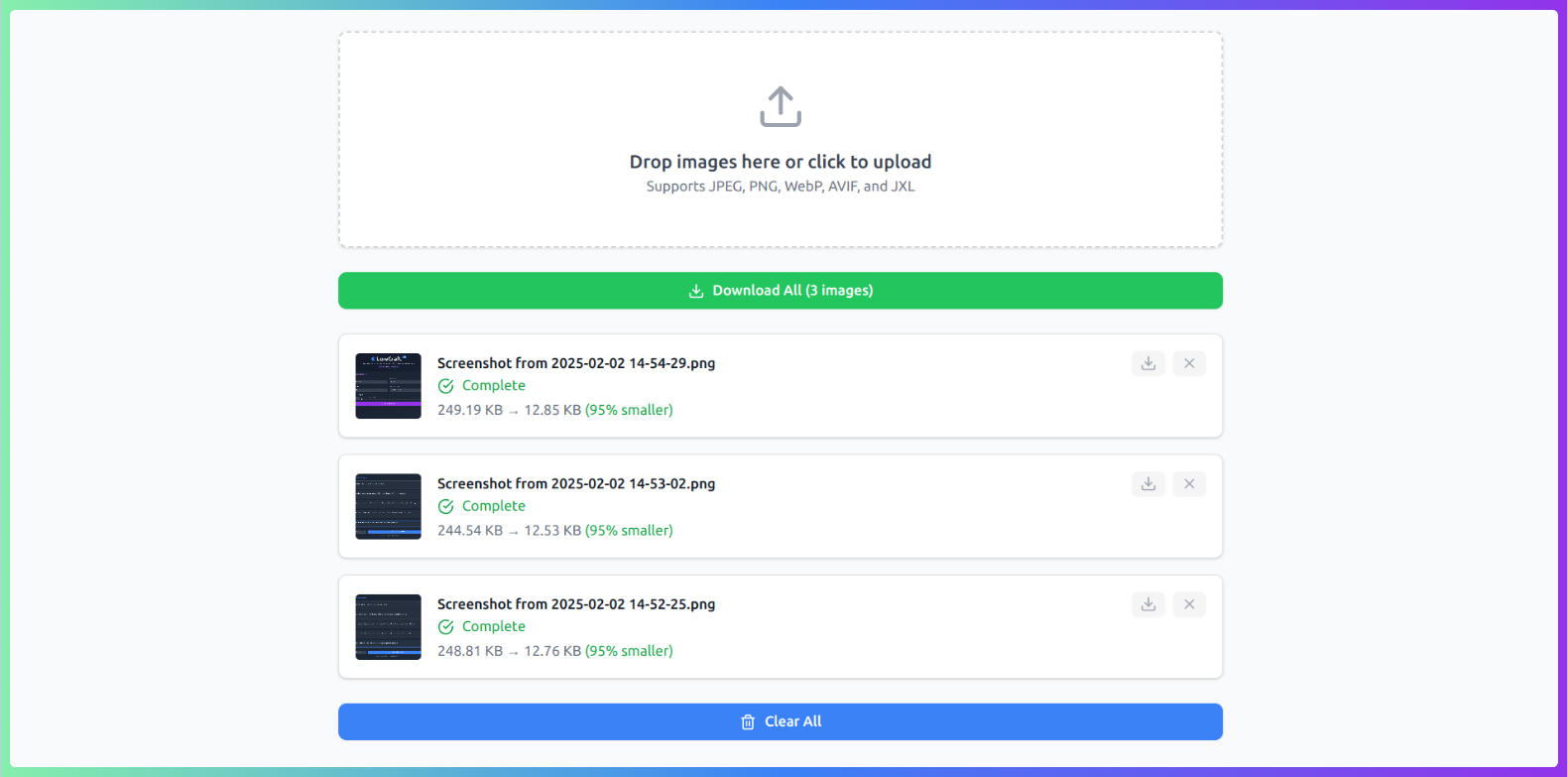Click the Complete check icon on the first image
This screenshot has width=1568, height=777.
(446, 386)
